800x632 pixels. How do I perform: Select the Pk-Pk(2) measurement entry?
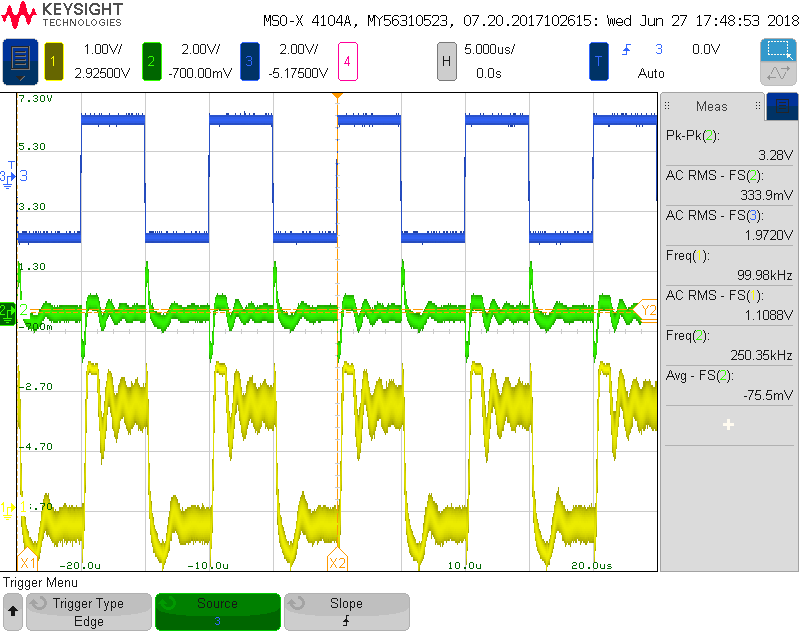(729, 145)
